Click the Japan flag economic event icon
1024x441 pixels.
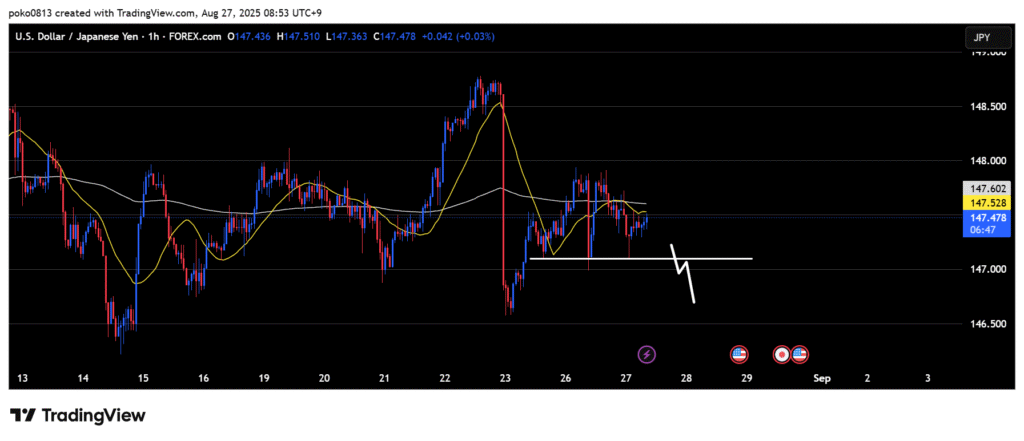(x=781, y=354)
